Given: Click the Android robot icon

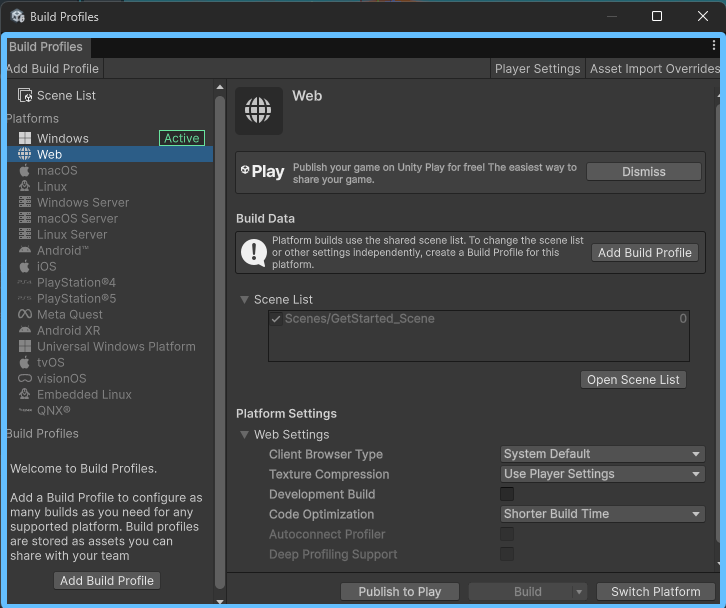Looking at the screenshot, I should [25, 250].
